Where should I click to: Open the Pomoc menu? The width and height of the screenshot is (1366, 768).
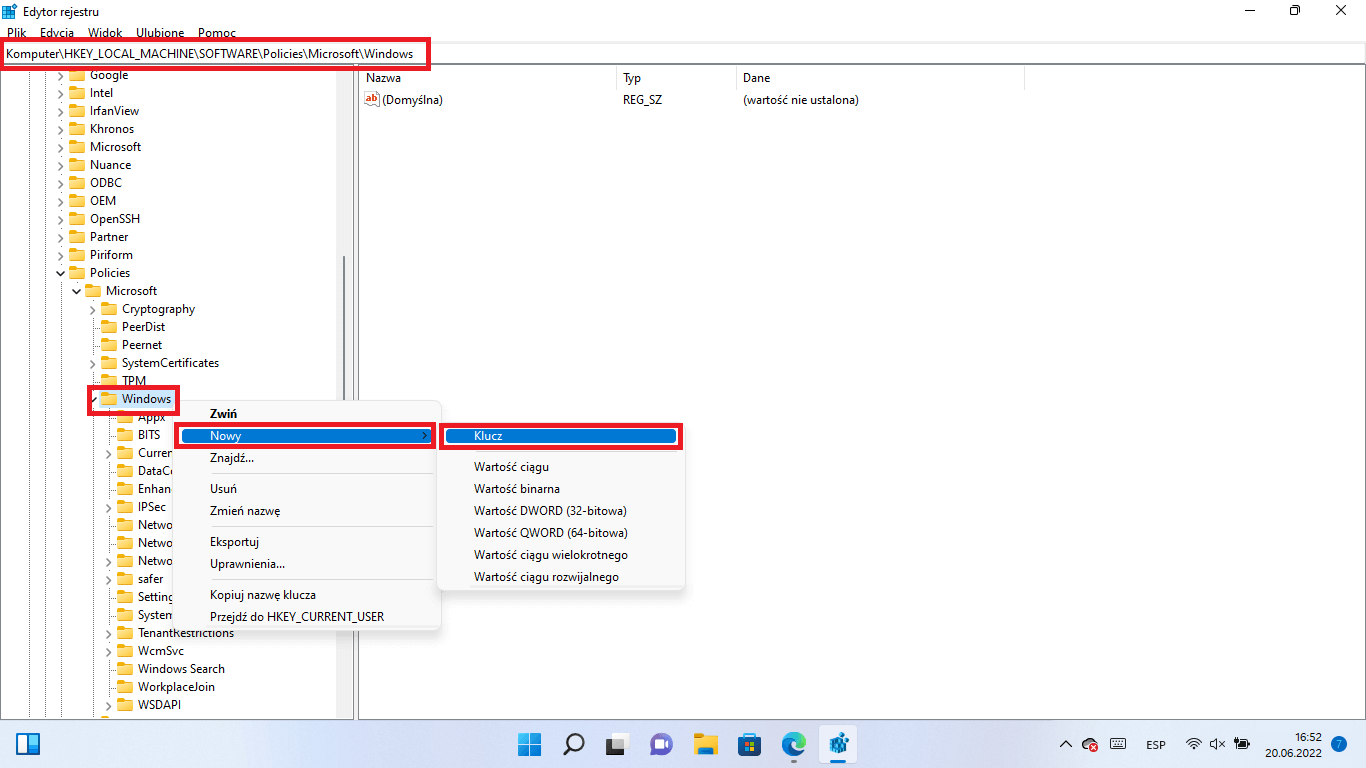[217, 33]
